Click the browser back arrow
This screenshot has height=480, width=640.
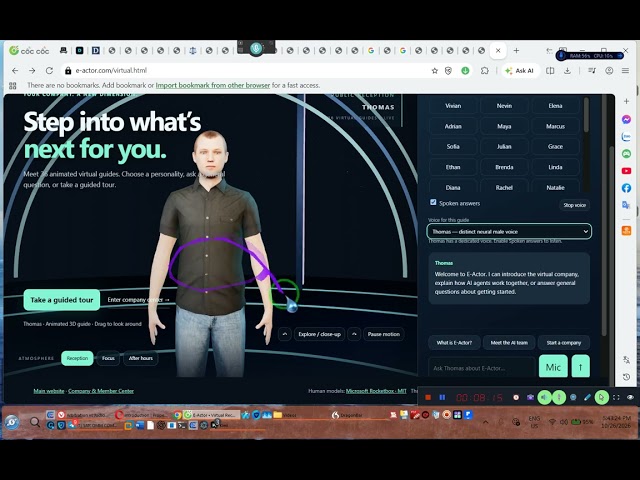15,71
